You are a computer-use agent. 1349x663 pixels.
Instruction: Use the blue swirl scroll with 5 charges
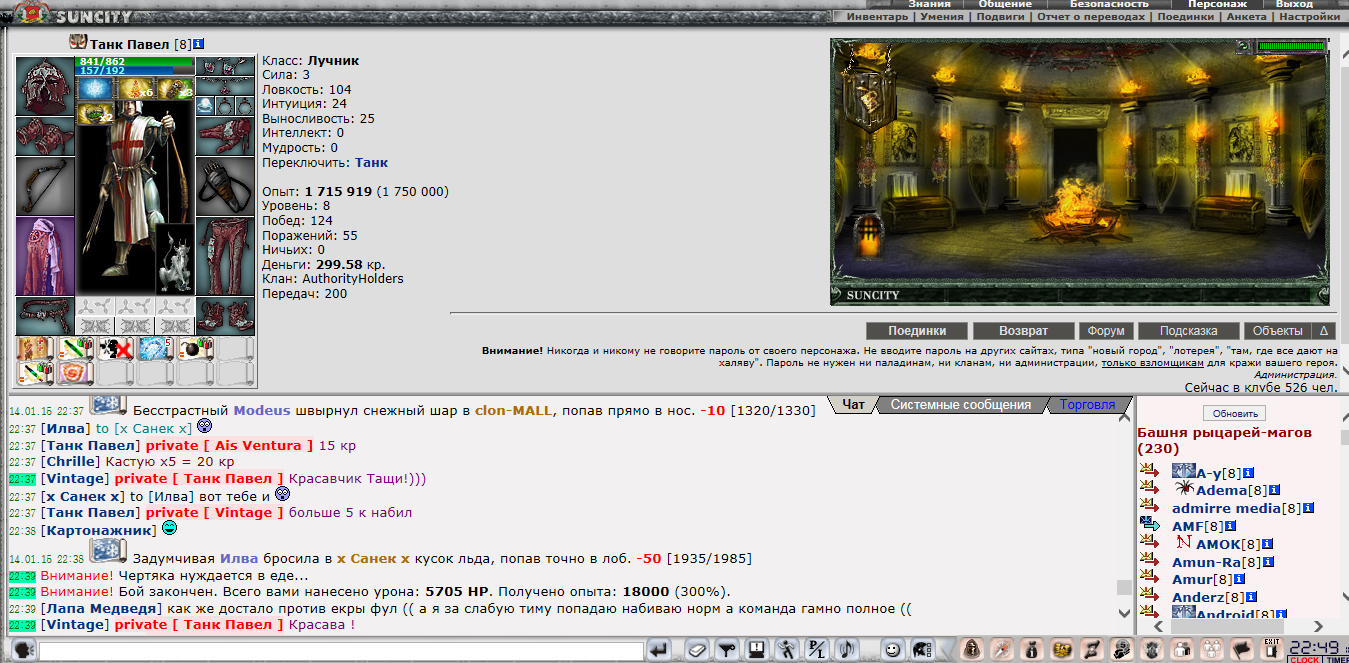156,349
